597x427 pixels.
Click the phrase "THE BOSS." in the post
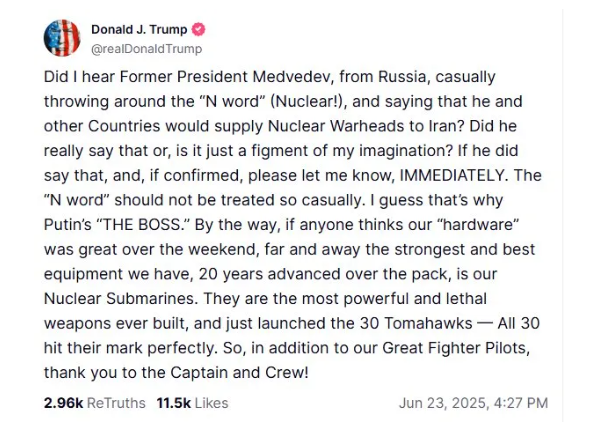click(144, 225)
